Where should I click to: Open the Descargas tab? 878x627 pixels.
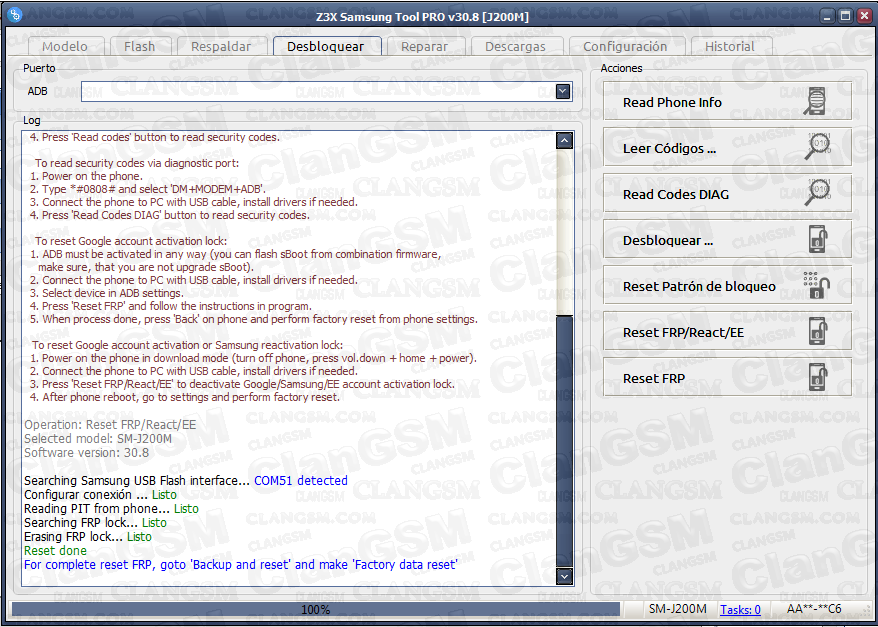[515, 46]
